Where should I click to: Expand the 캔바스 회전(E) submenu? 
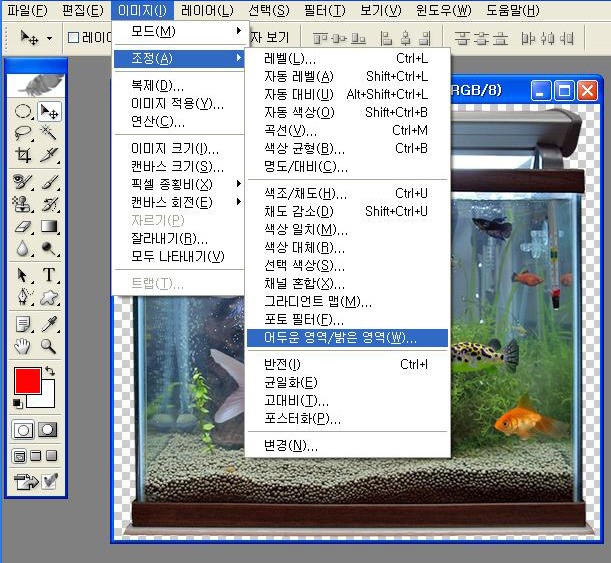pos(179,202)
